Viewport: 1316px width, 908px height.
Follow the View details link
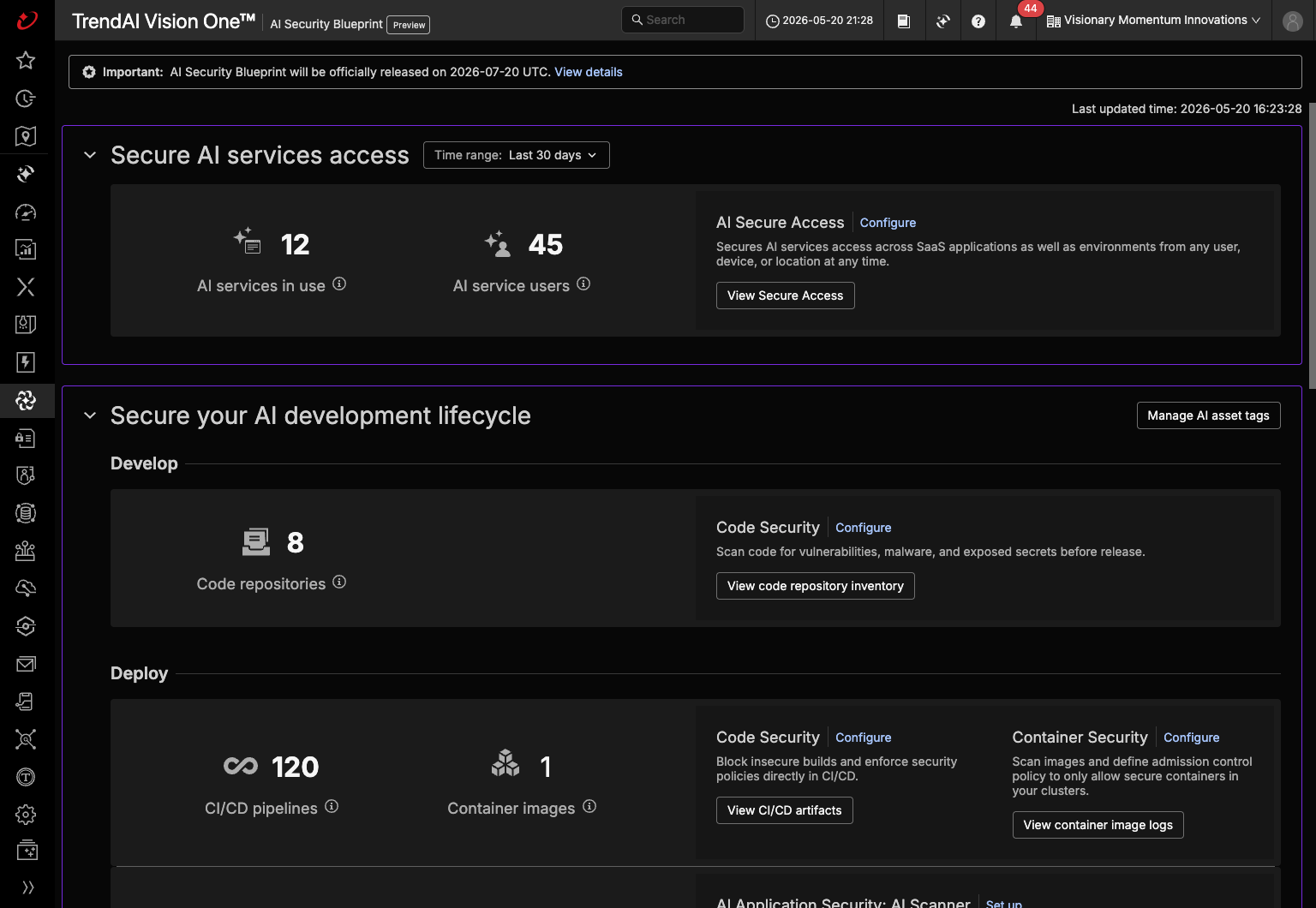[589, 72]
